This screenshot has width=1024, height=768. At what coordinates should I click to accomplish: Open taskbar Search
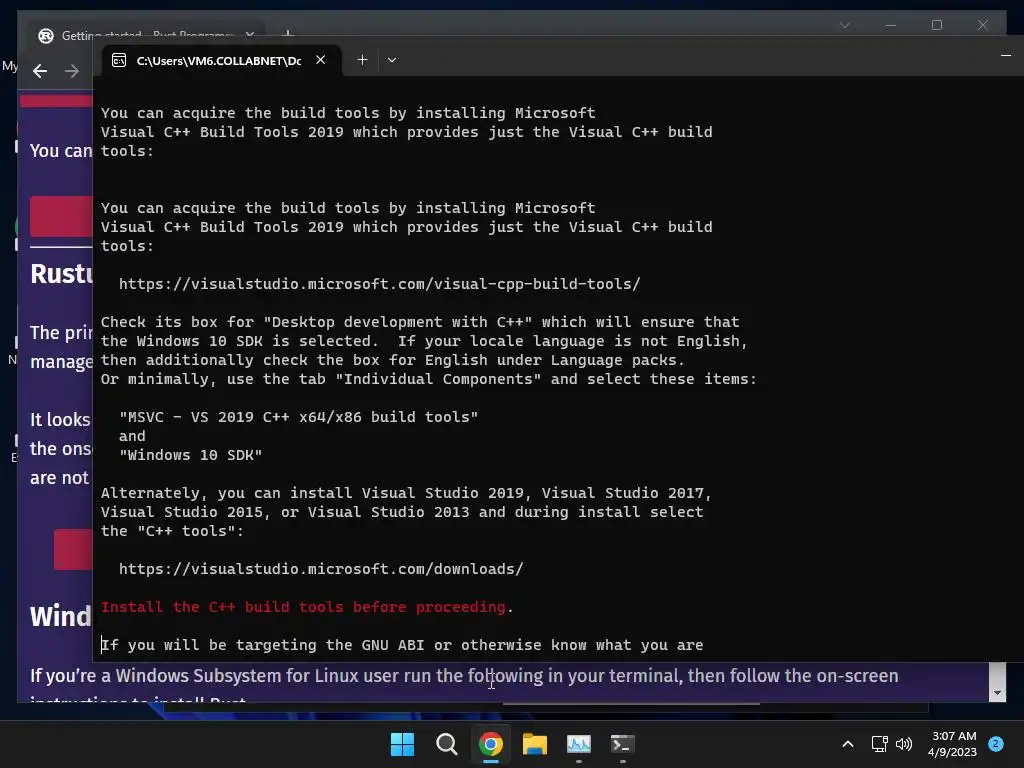(447, 744)
